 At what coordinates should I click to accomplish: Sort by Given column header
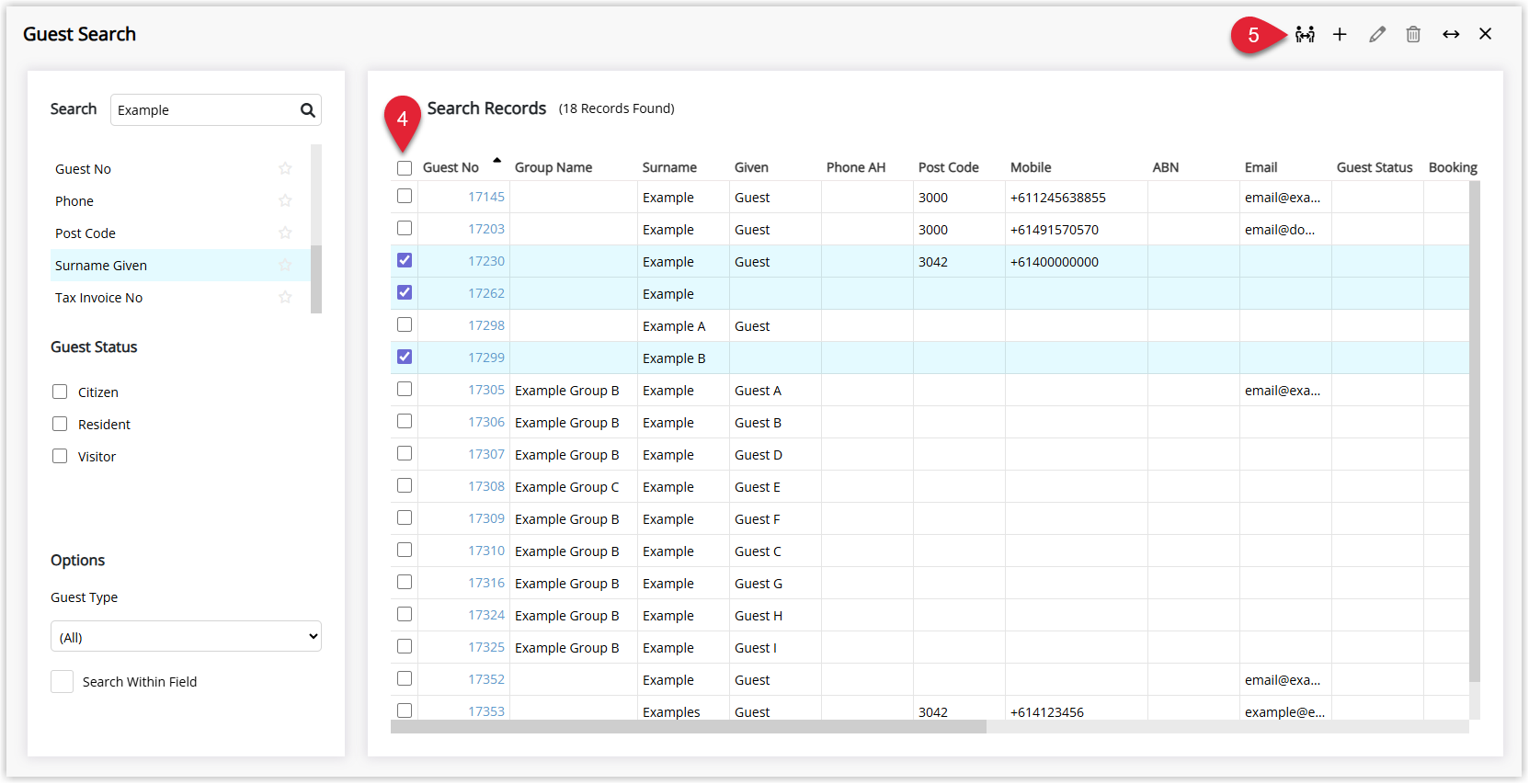pyautogui.click(x=751, y=167)
